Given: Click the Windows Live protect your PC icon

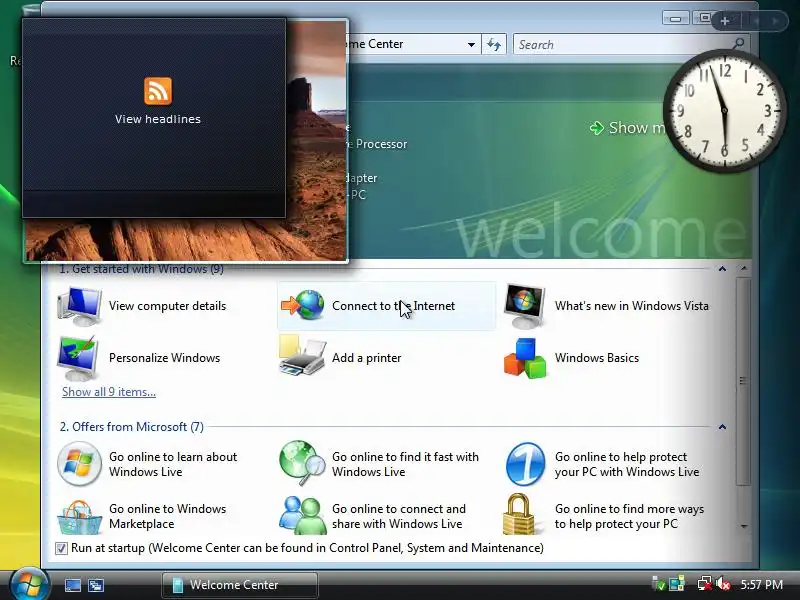Looking at the screenshot, I should (x=525, y=464).
